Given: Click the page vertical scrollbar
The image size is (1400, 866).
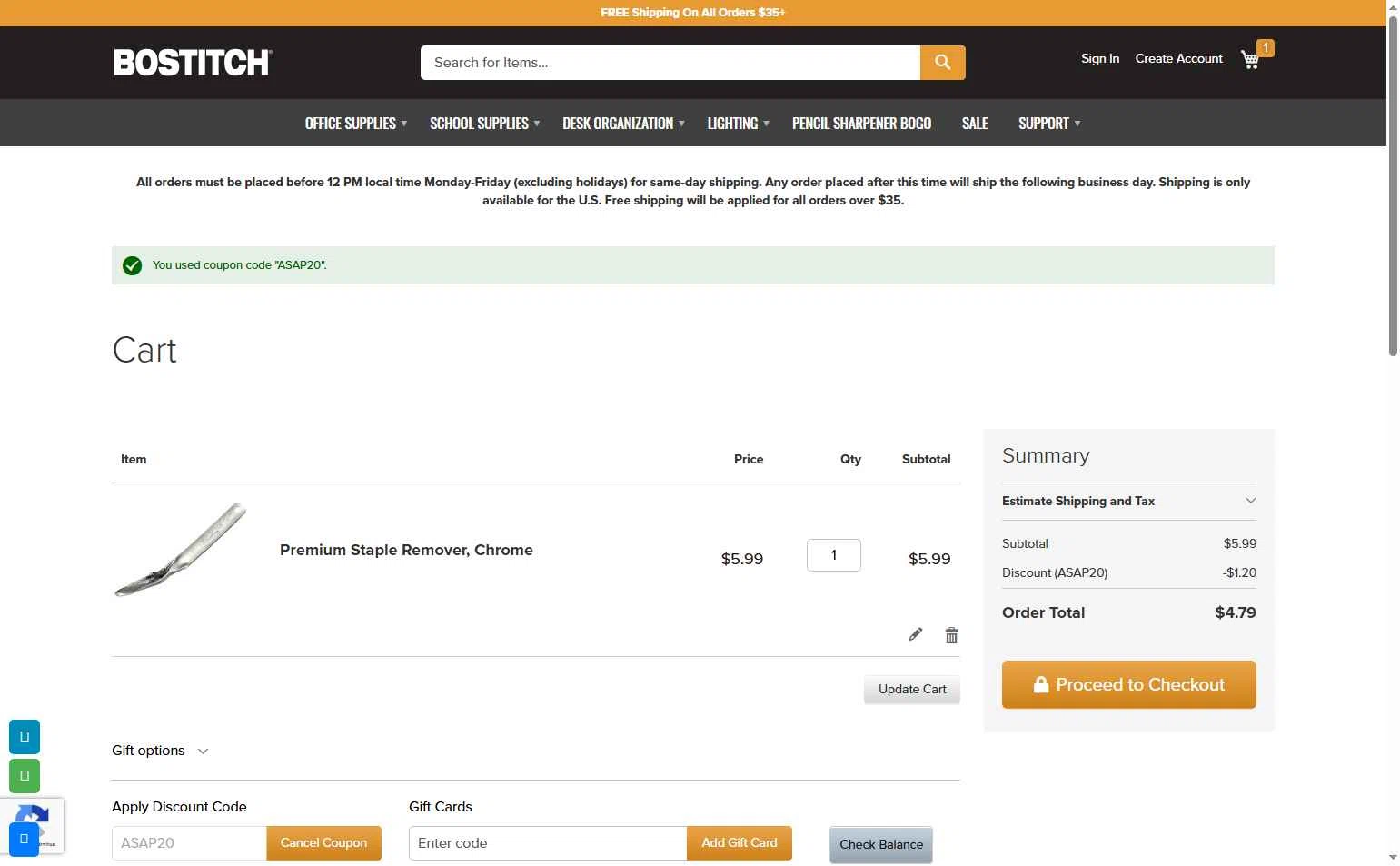Looking at the screenshot, I should [x=1393, y=186].
